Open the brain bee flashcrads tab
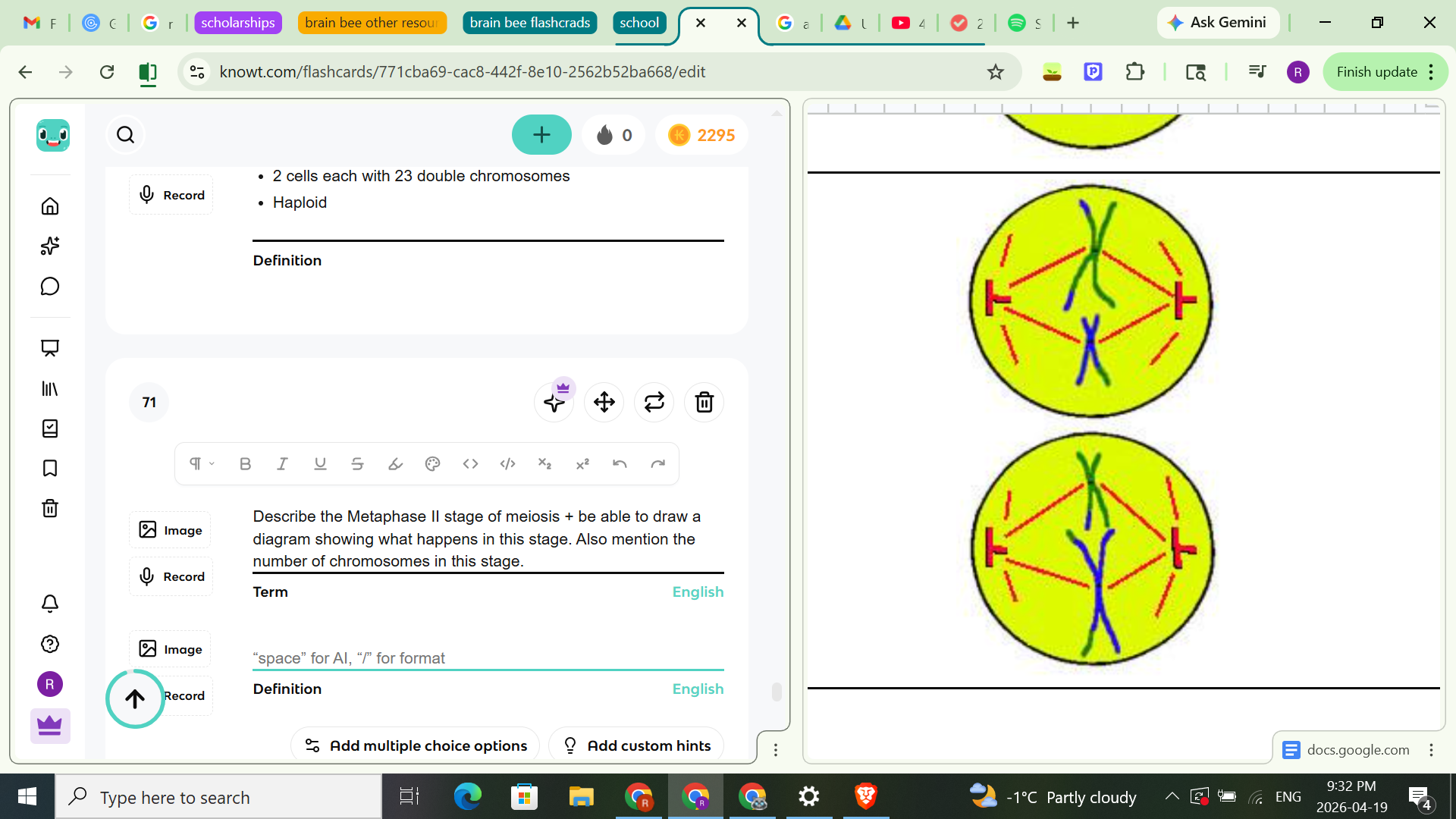 529,23
